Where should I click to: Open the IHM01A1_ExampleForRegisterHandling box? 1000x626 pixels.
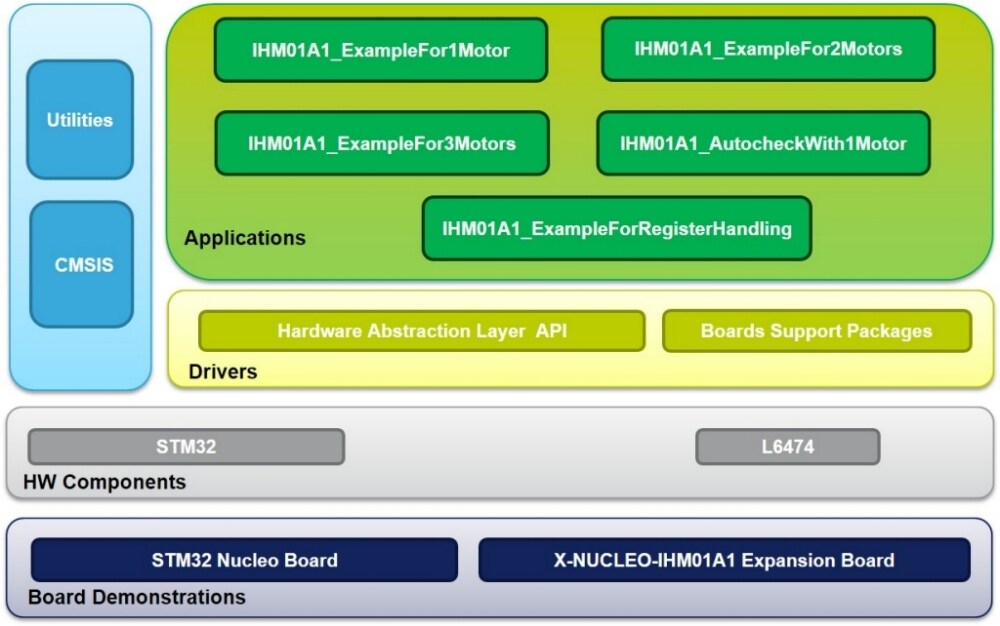pyautogui.click(x=616, y=229)
